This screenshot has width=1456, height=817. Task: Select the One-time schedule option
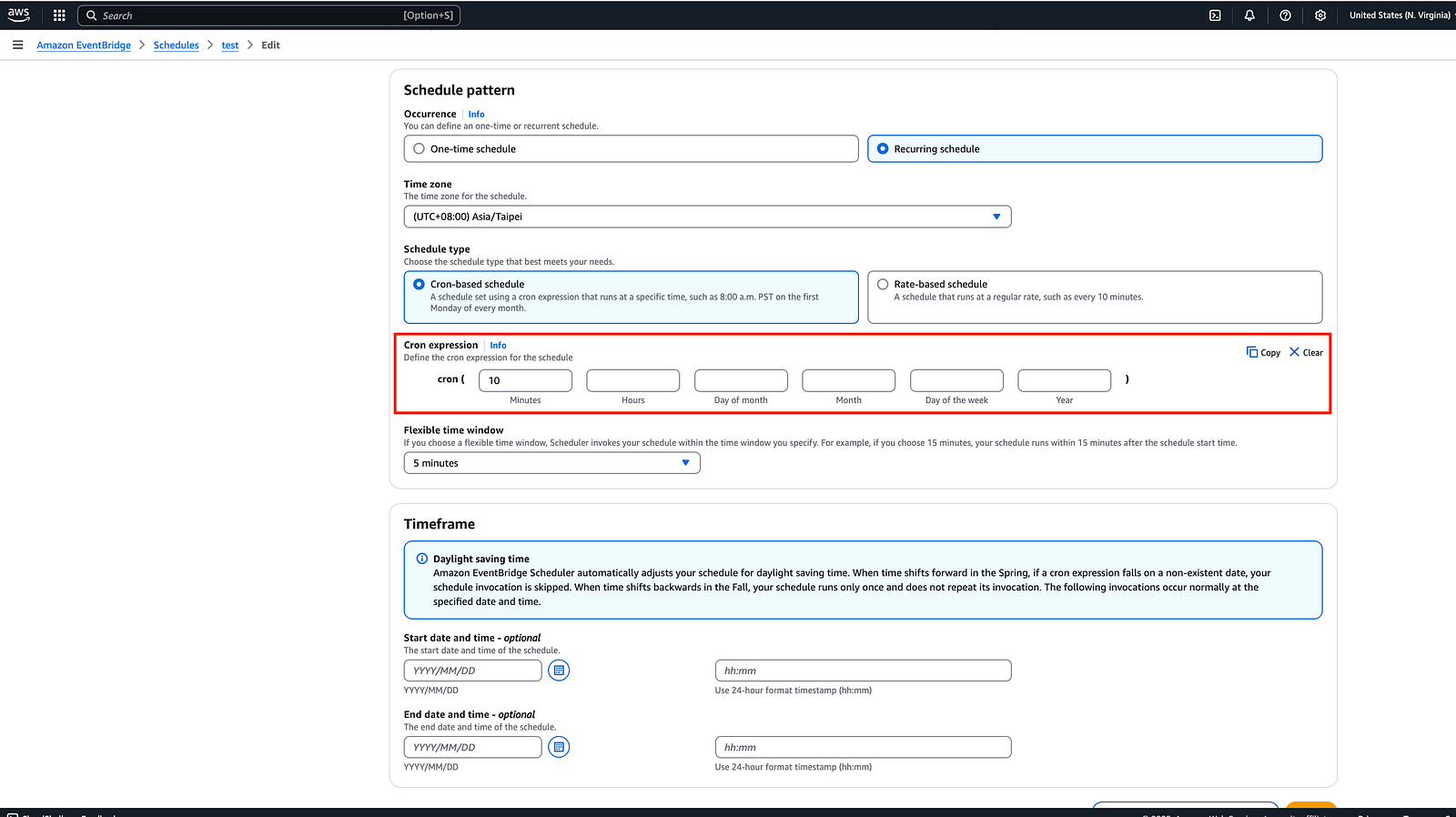click(x=631, y=149)
